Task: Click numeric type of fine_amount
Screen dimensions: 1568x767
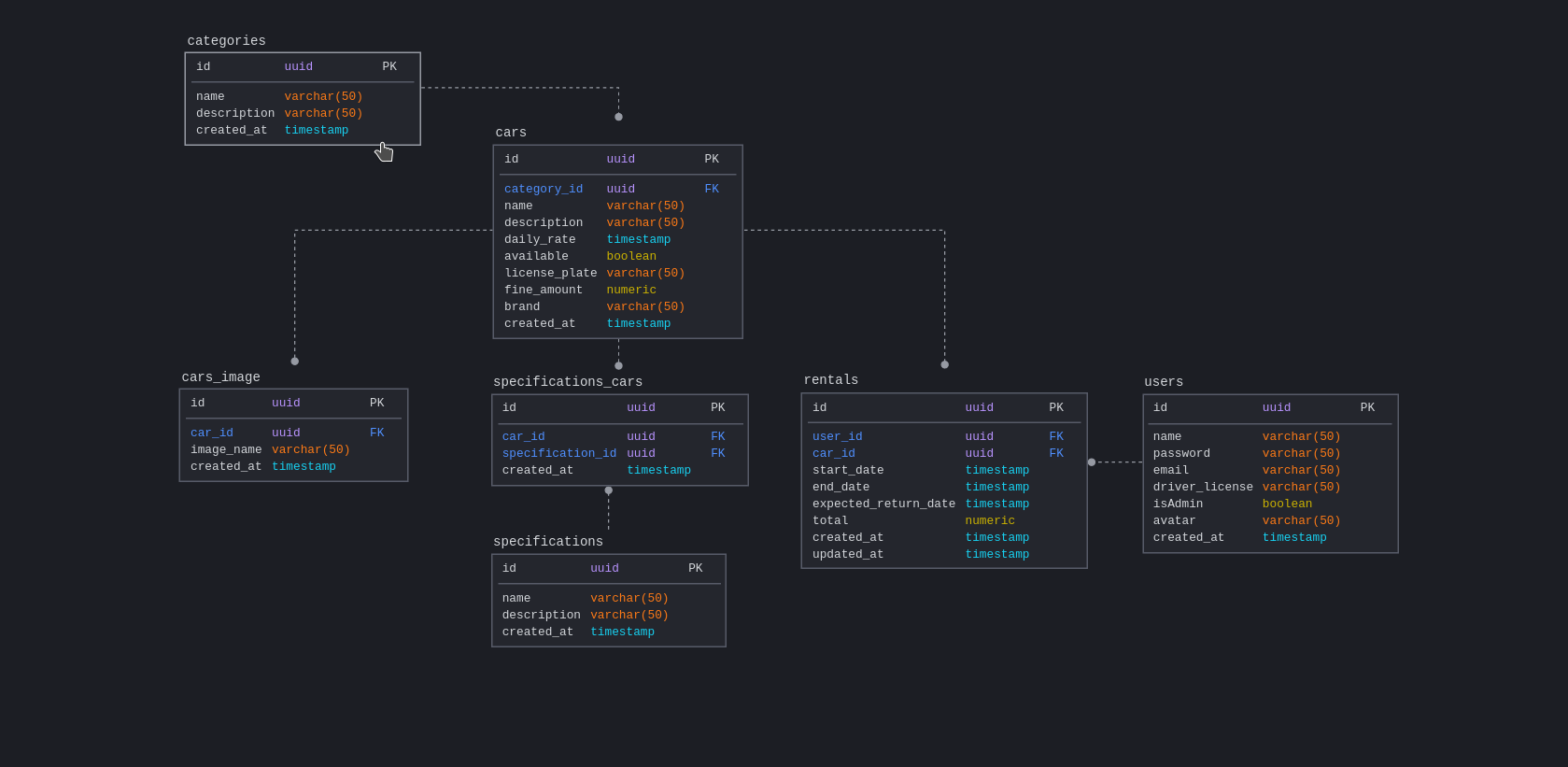Action: click(631, 290)
